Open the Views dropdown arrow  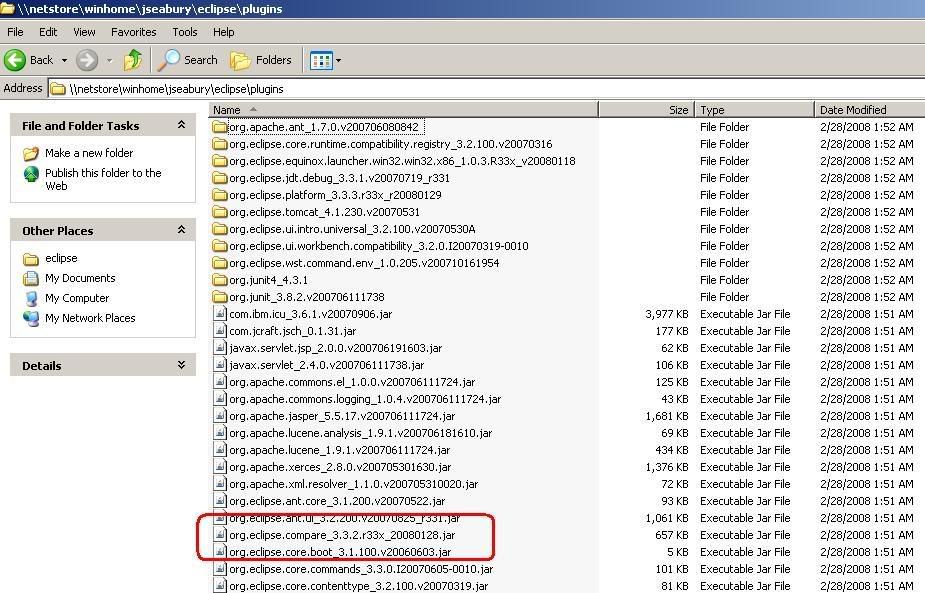click(x=338, y=61)
